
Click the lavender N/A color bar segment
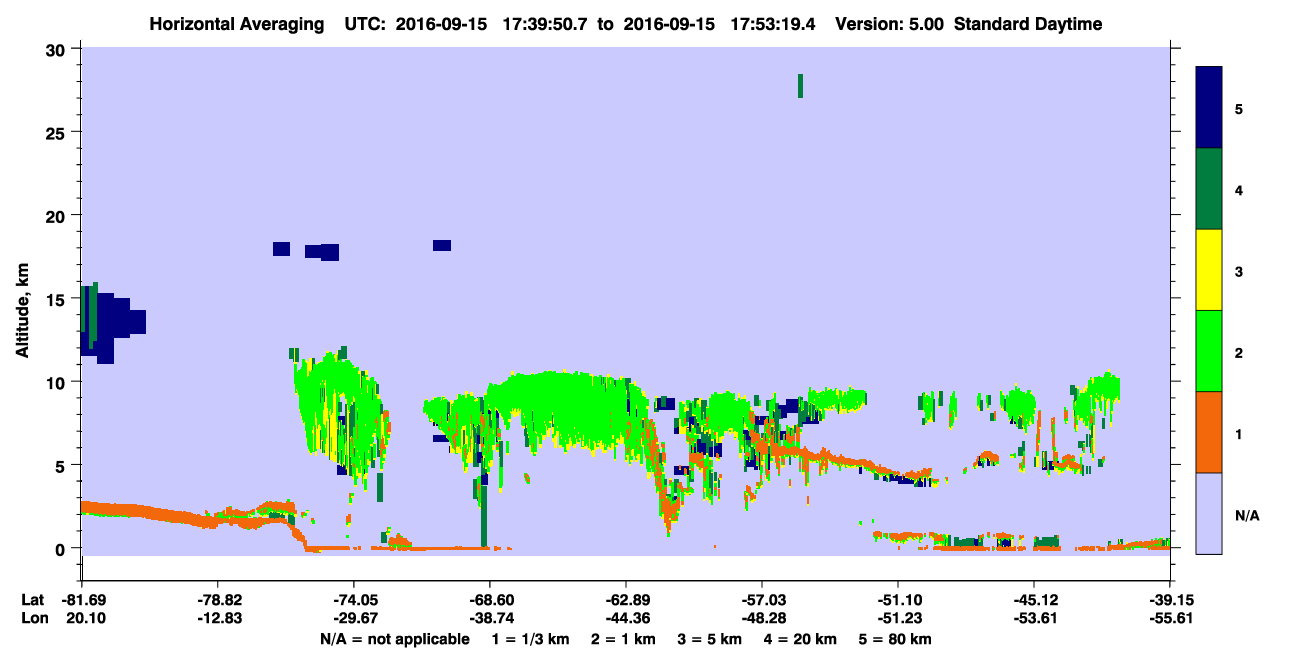coord(1209,513)
